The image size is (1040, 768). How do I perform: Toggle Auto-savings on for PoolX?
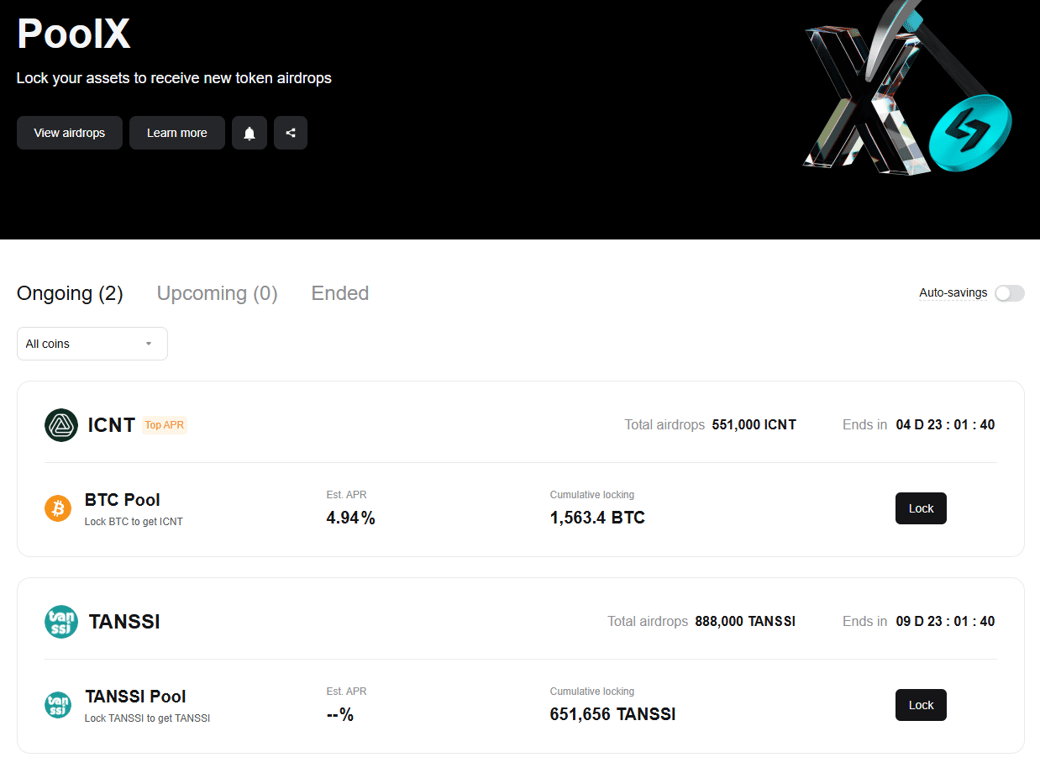(1009, 293)
